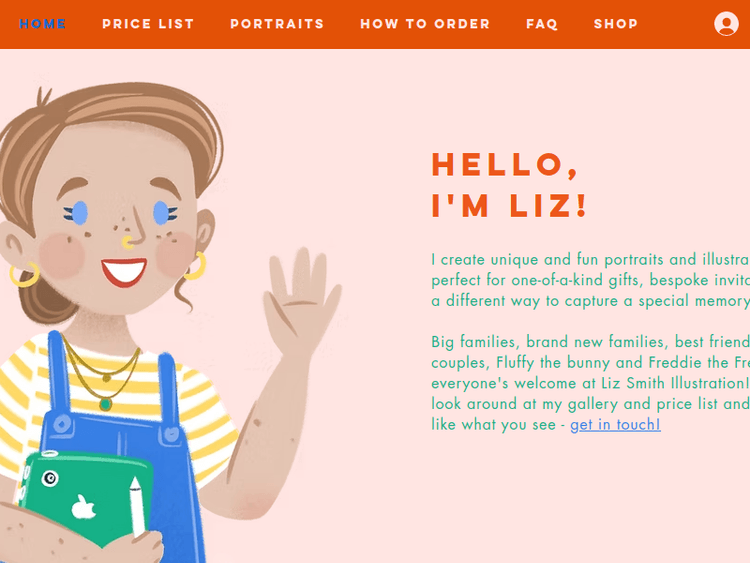750x563 pixels.
Task: Open the account login icon
Action: (x=726, y=24)
